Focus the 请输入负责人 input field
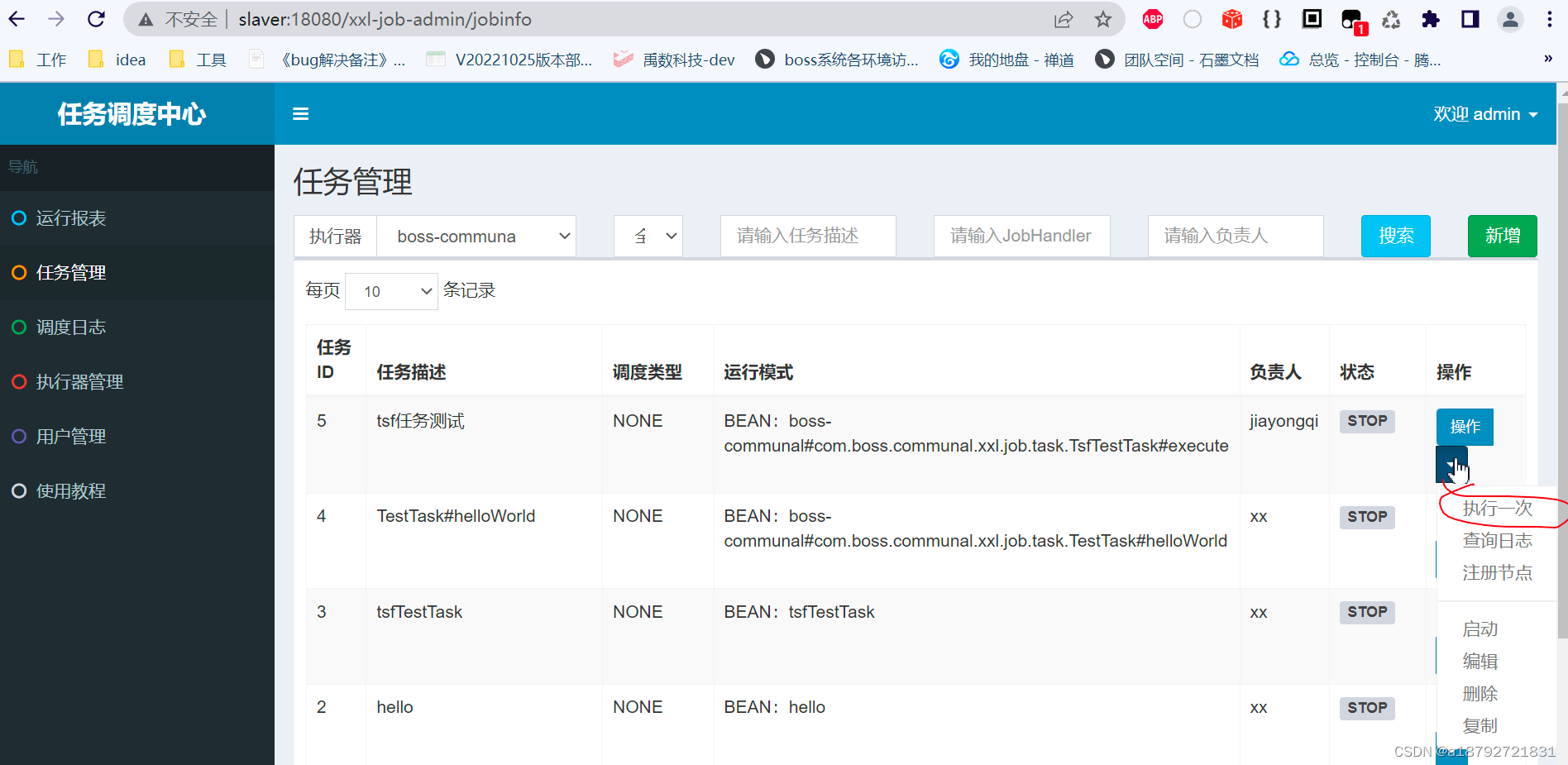The image size is (1568, 765). (x=1236, y=237)
